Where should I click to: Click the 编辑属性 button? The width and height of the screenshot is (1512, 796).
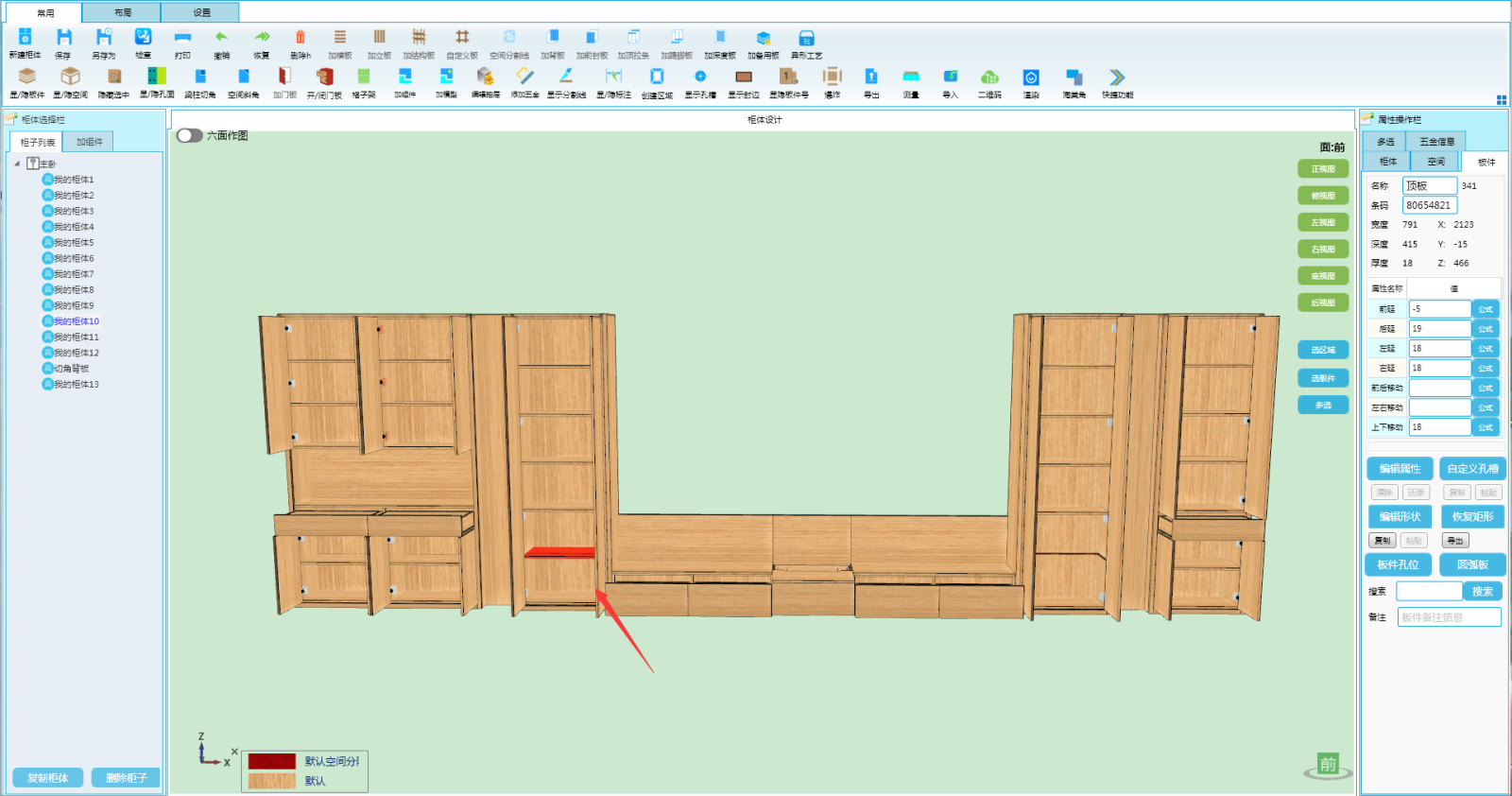(x=1400, y=469)
